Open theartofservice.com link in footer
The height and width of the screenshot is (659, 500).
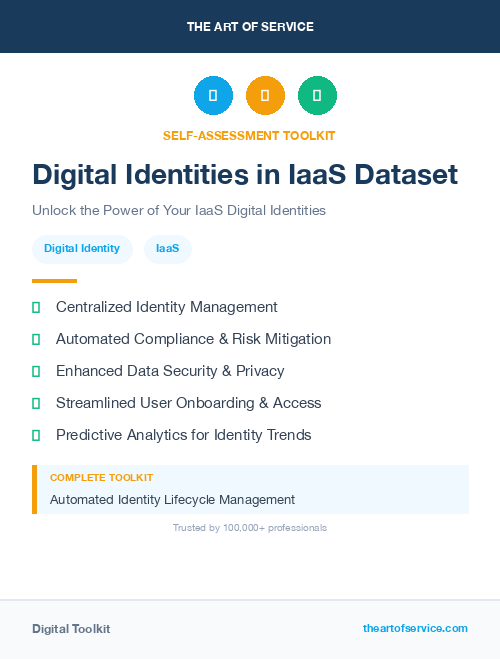(415, 628)
